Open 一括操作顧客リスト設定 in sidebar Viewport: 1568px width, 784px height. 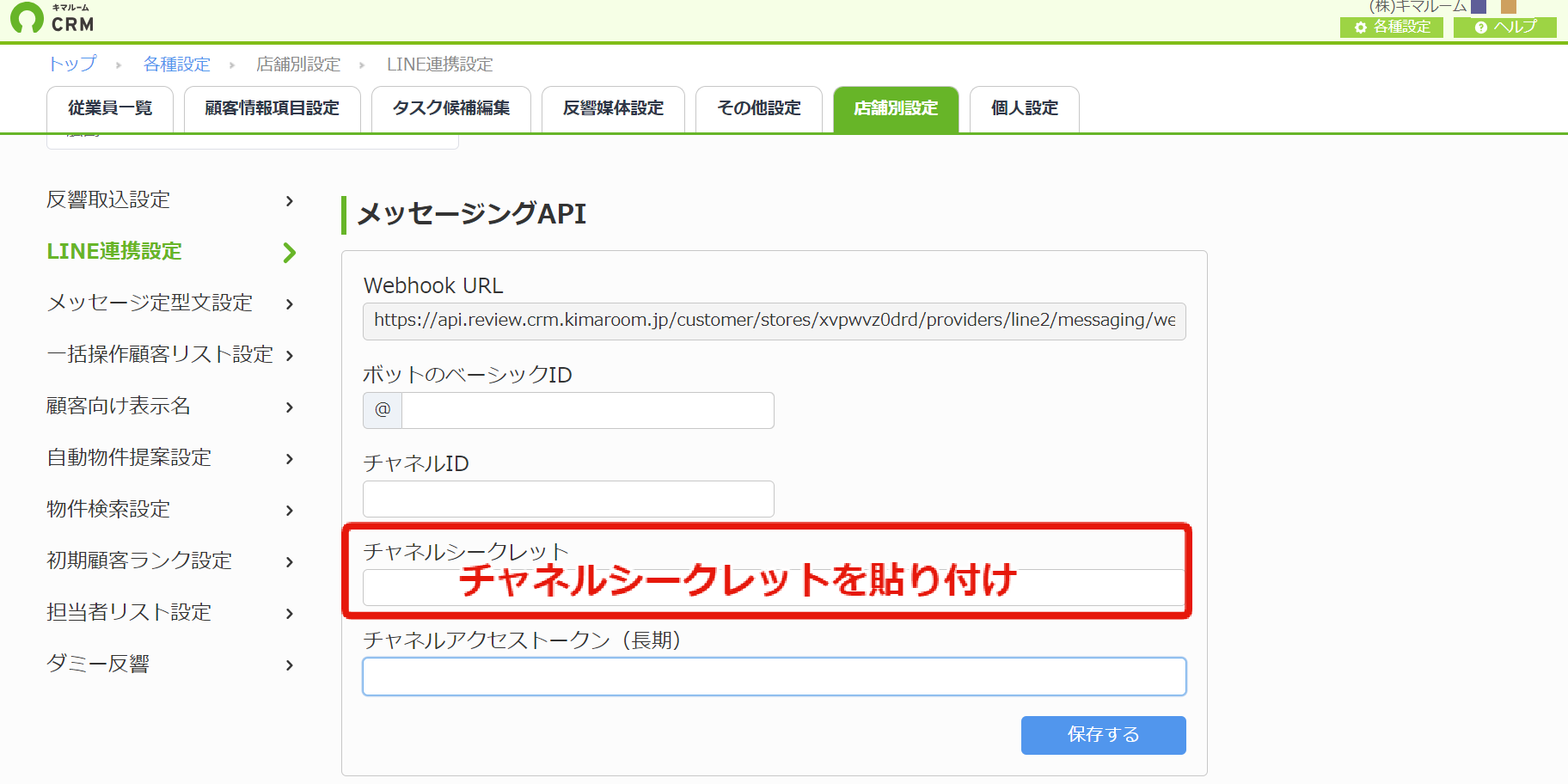pos(160,355)
